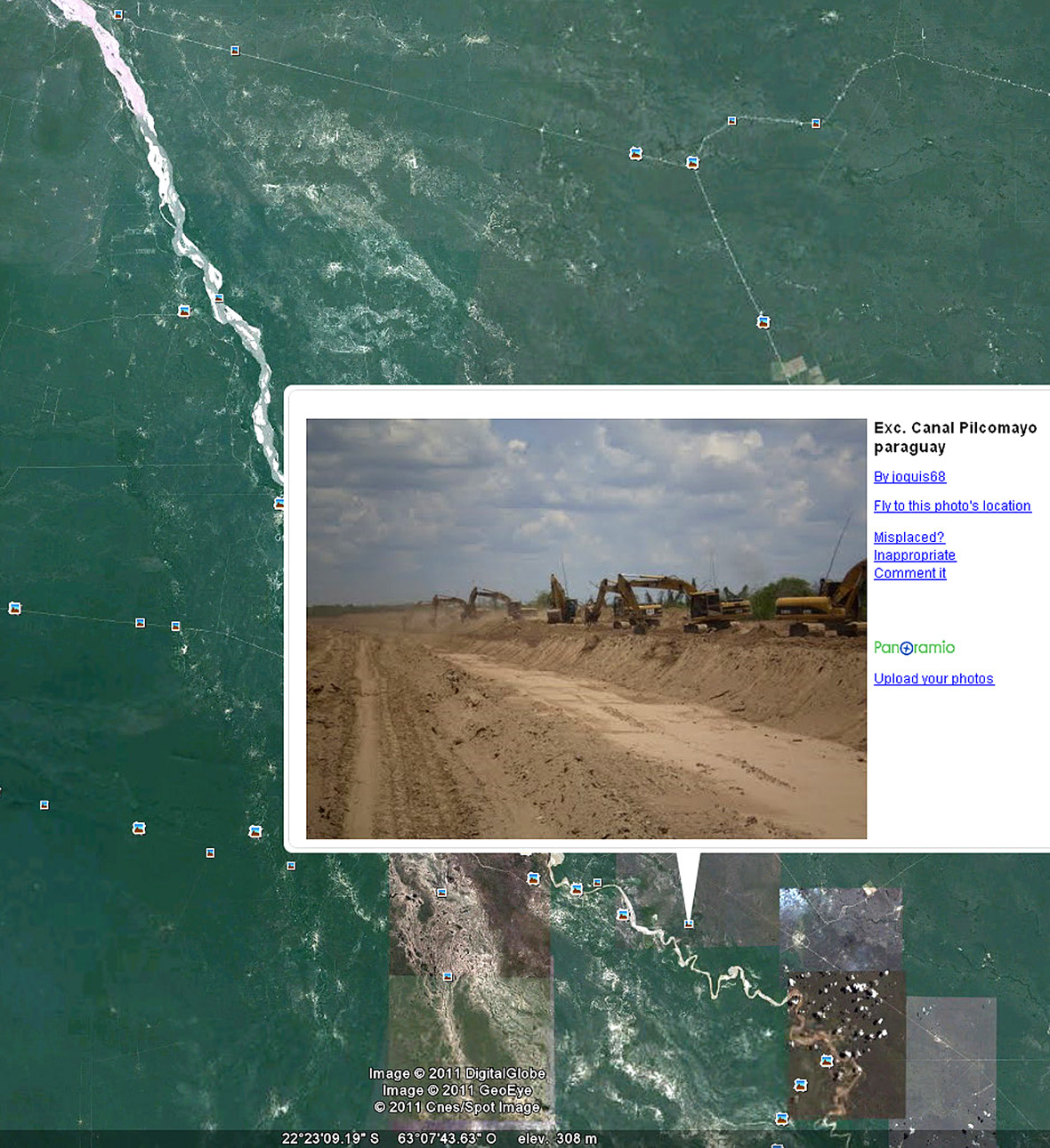Click the "Upload your photos" link
1050x1148 pixels.
click(x=933, y=678)
